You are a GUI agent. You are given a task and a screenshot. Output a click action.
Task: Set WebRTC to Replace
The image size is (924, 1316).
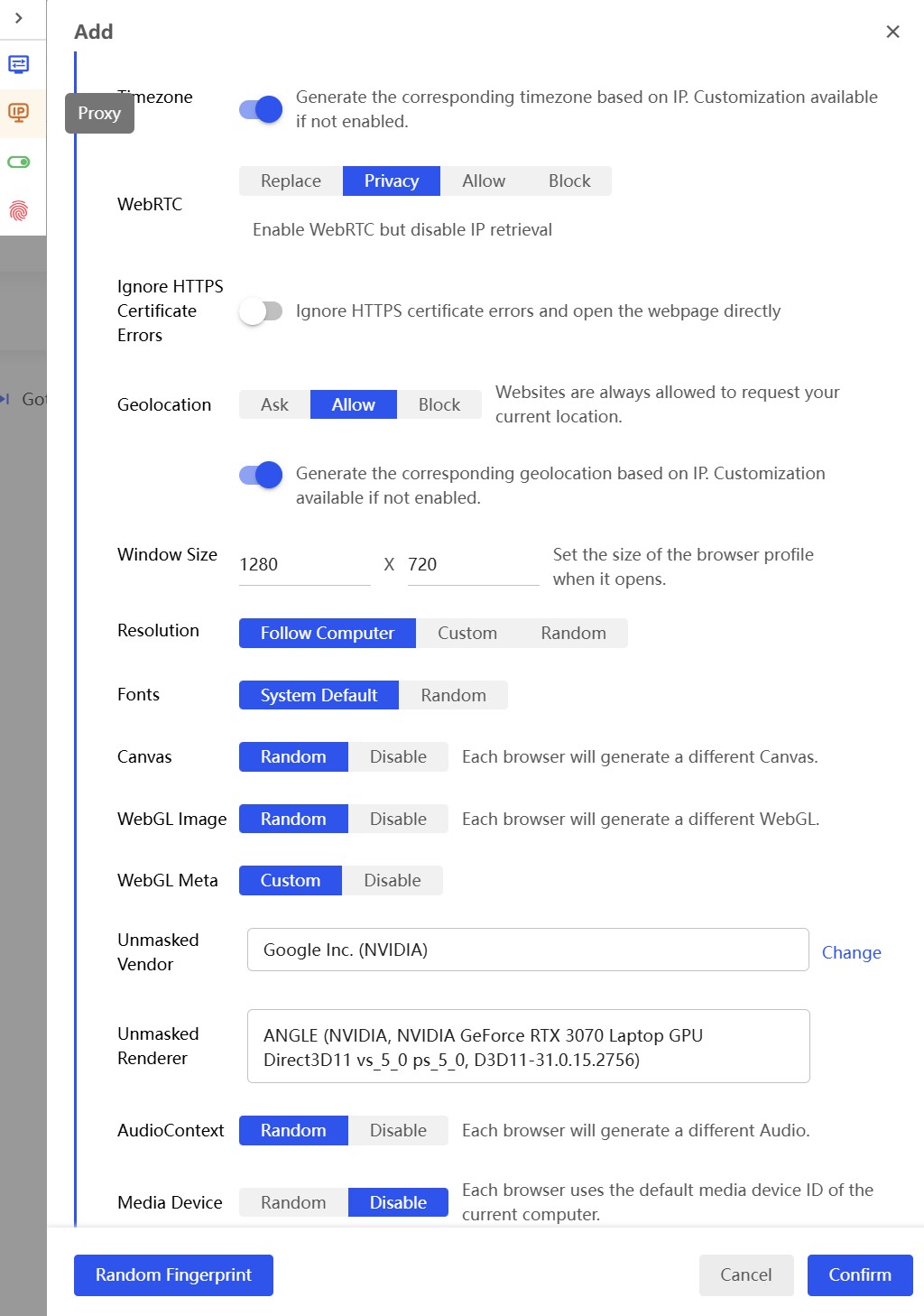(291, 181)
